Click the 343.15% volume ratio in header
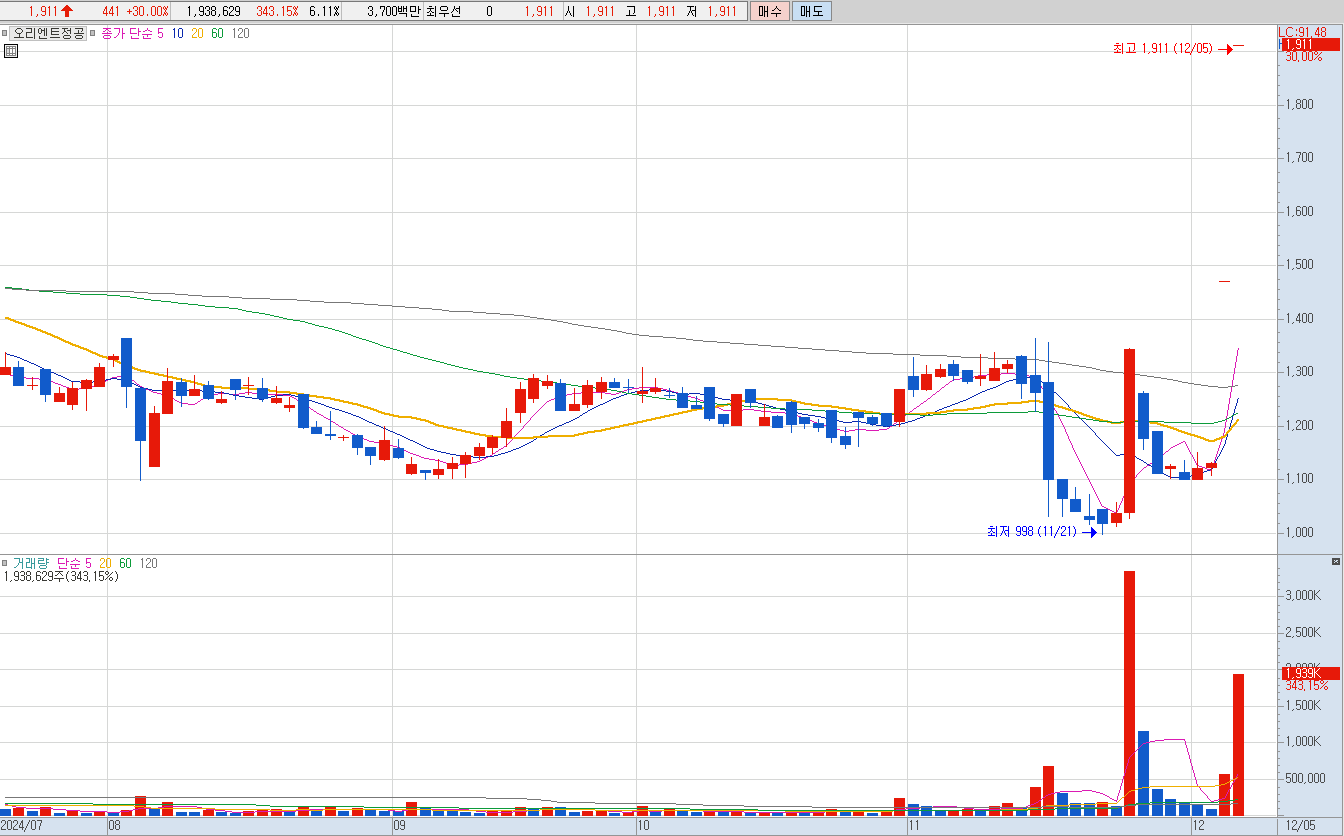Image resolution: width=1344 pixels, height=836 pixels. [x=277, y=11]
